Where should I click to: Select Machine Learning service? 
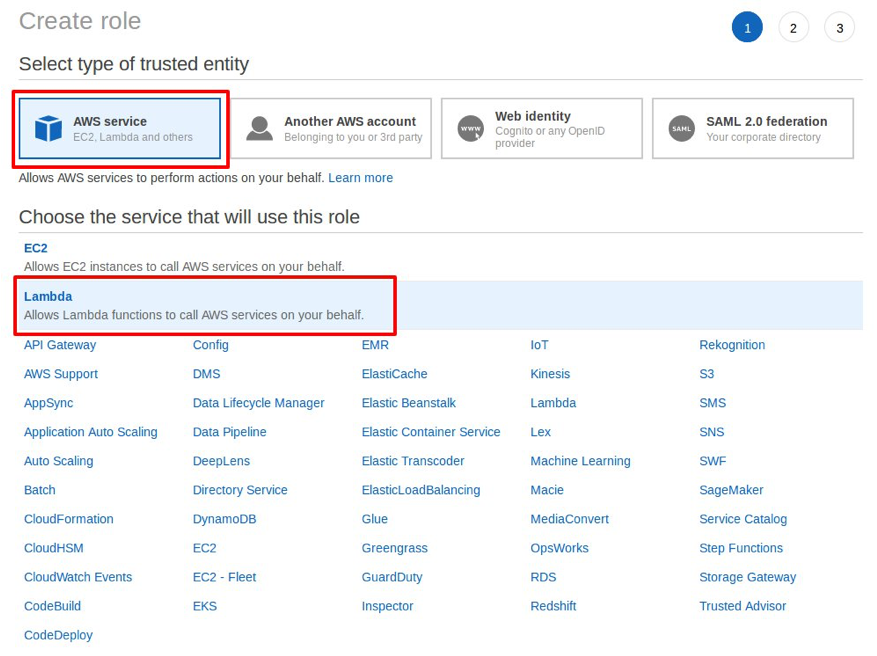point(581,461)
